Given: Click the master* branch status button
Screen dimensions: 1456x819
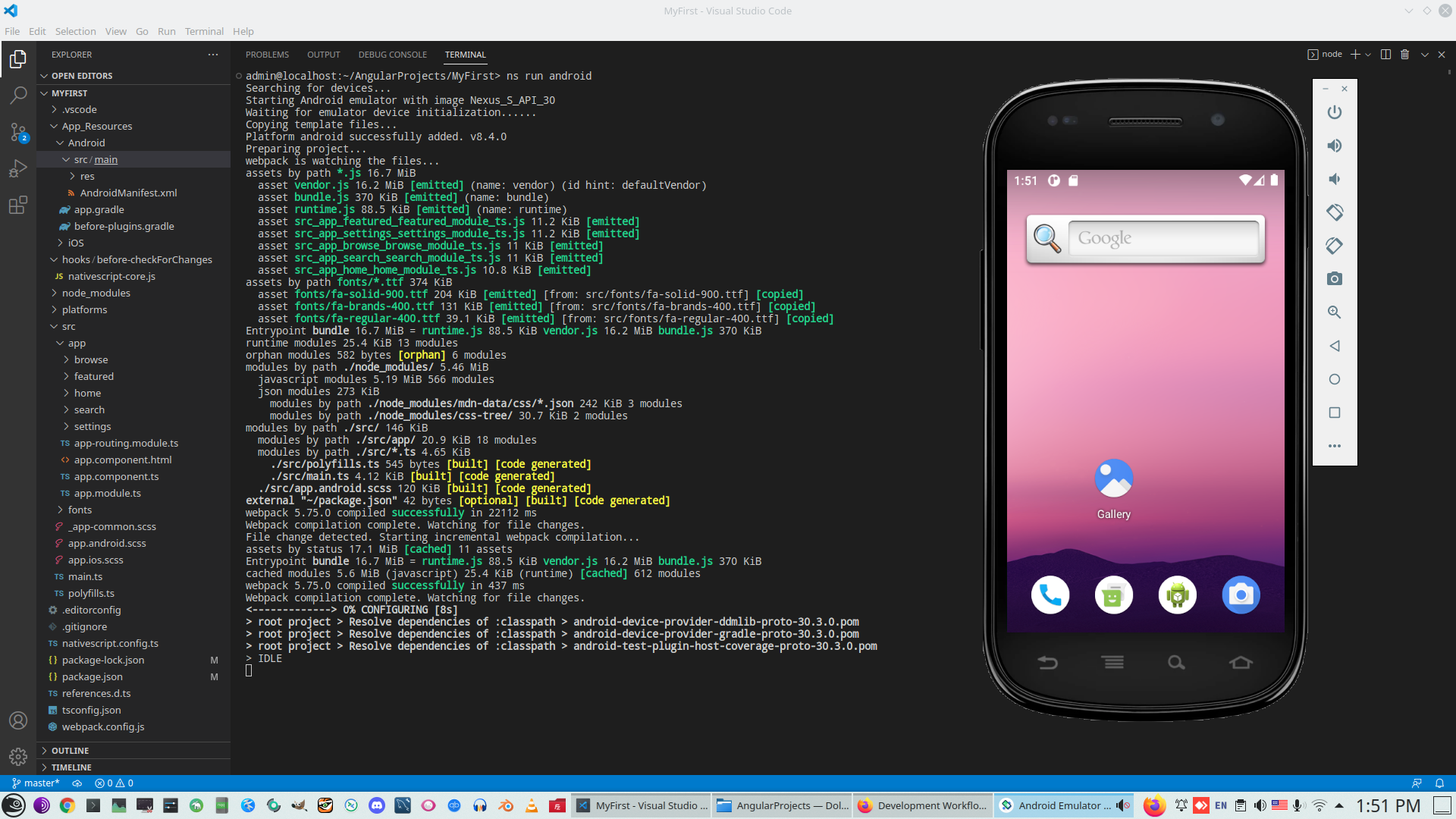Looking at the screenshot, I should coord(36,783).
